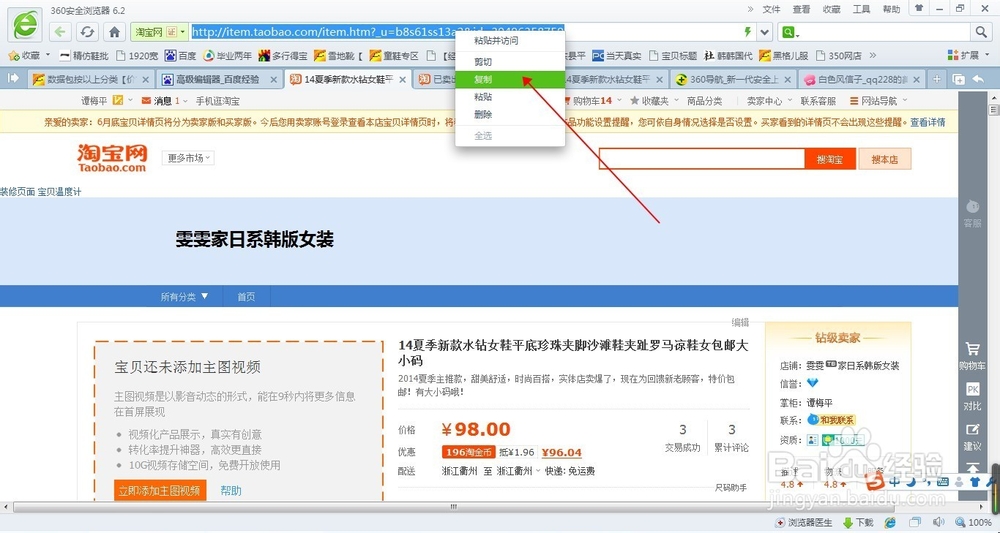Expand 所有分类 in the shop nav
The image size is (1000, 533).
coord(185,296)
